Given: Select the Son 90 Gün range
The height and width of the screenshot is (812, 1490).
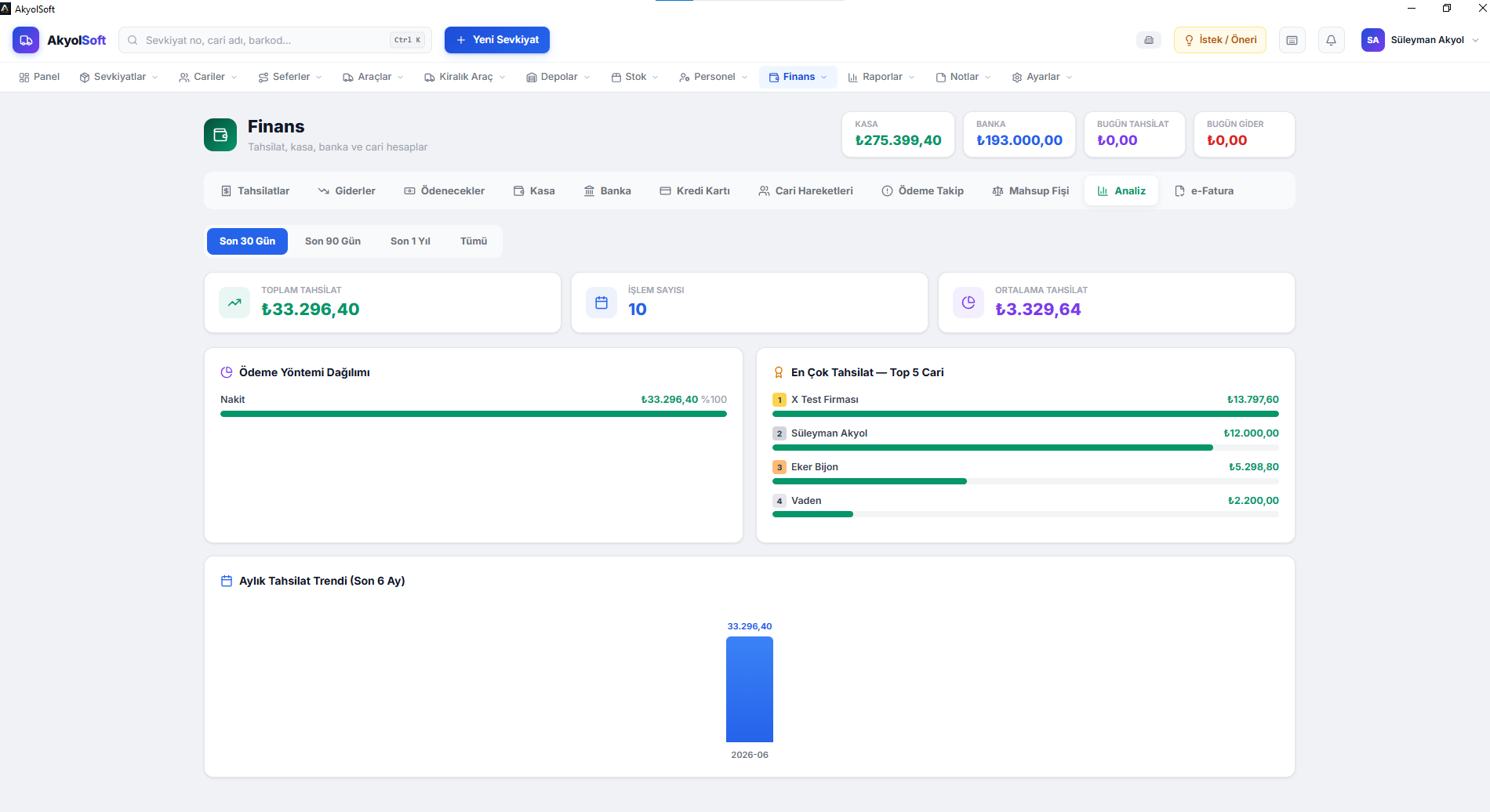Looking at the screenshot, I should [x=333, y=241].
